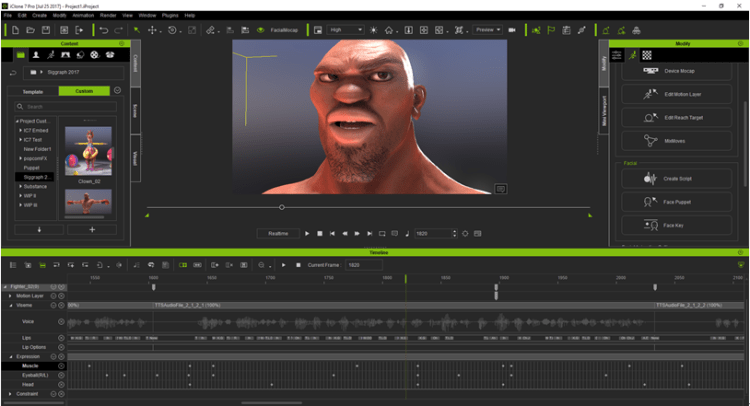Toggle the green eye FacialMocap visibility icon
Screen dimensions: 750x406
click(x=261, y=30)
